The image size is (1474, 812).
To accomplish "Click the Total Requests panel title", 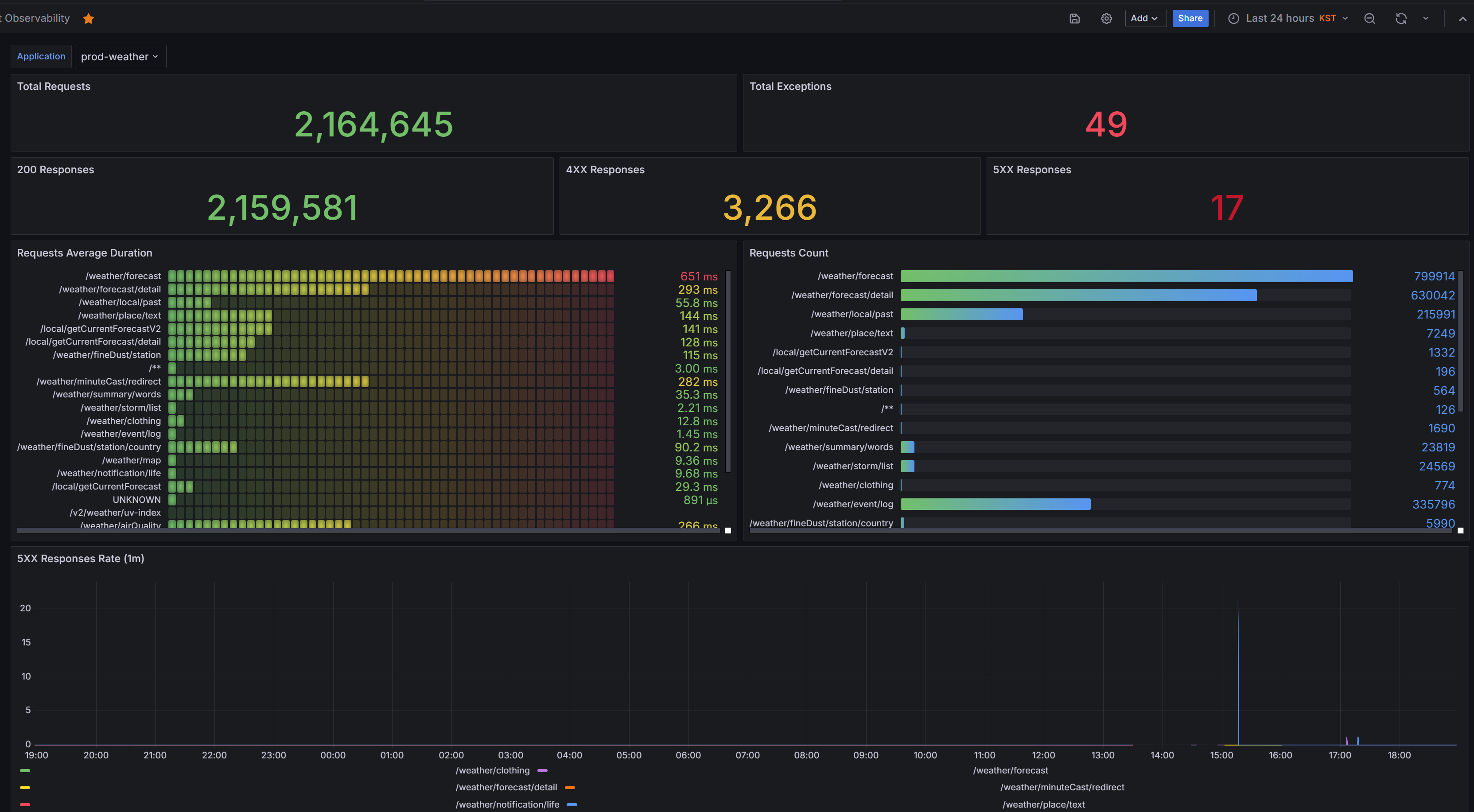I will tap(54, 86).
